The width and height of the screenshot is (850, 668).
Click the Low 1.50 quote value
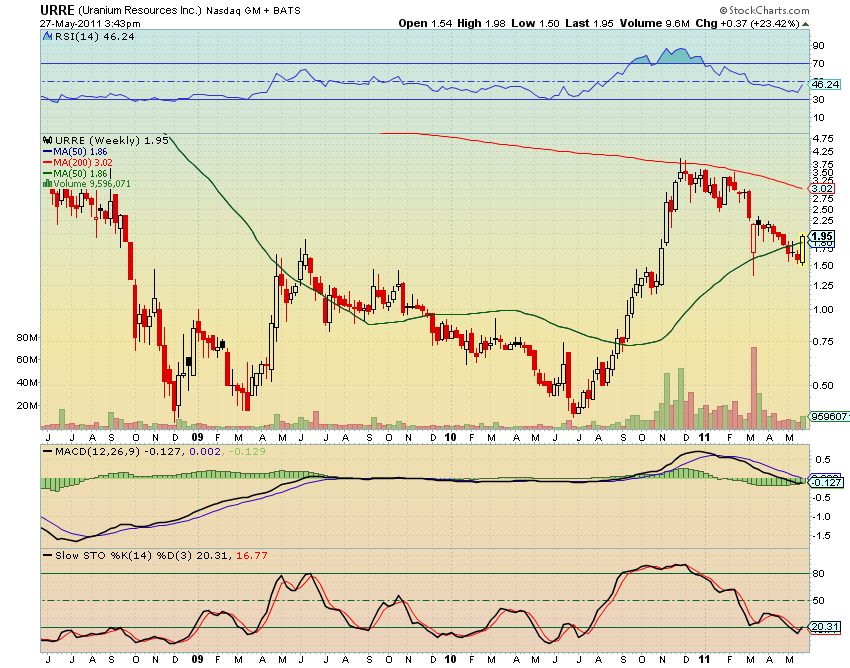point(535,23)
